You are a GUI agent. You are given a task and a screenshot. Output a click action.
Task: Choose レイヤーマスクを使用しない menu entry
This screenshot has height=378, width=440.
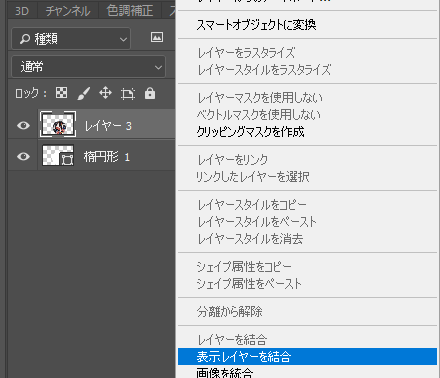[x=307, y=98]
